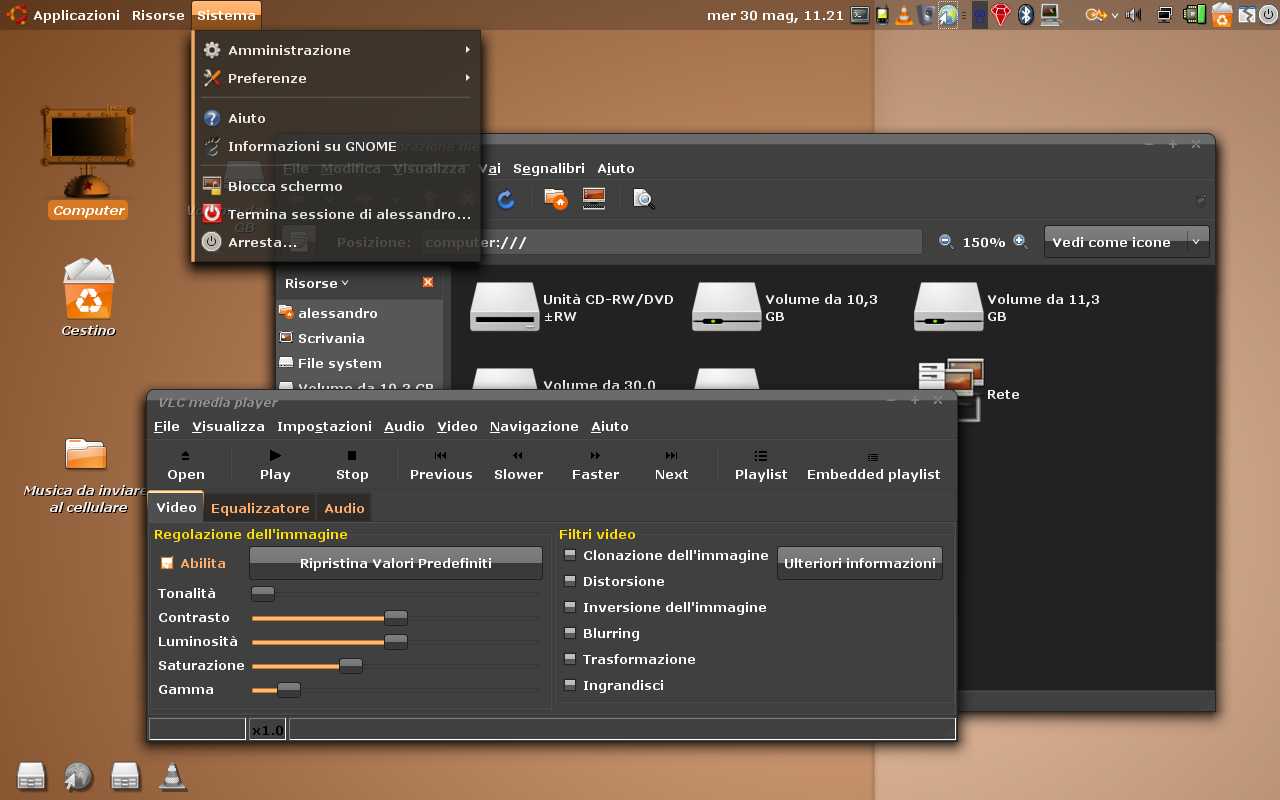This screenshot has height=800, width=1280.
Task: Choose Arresta... from Sistema menu
Action: click(336, 242)
